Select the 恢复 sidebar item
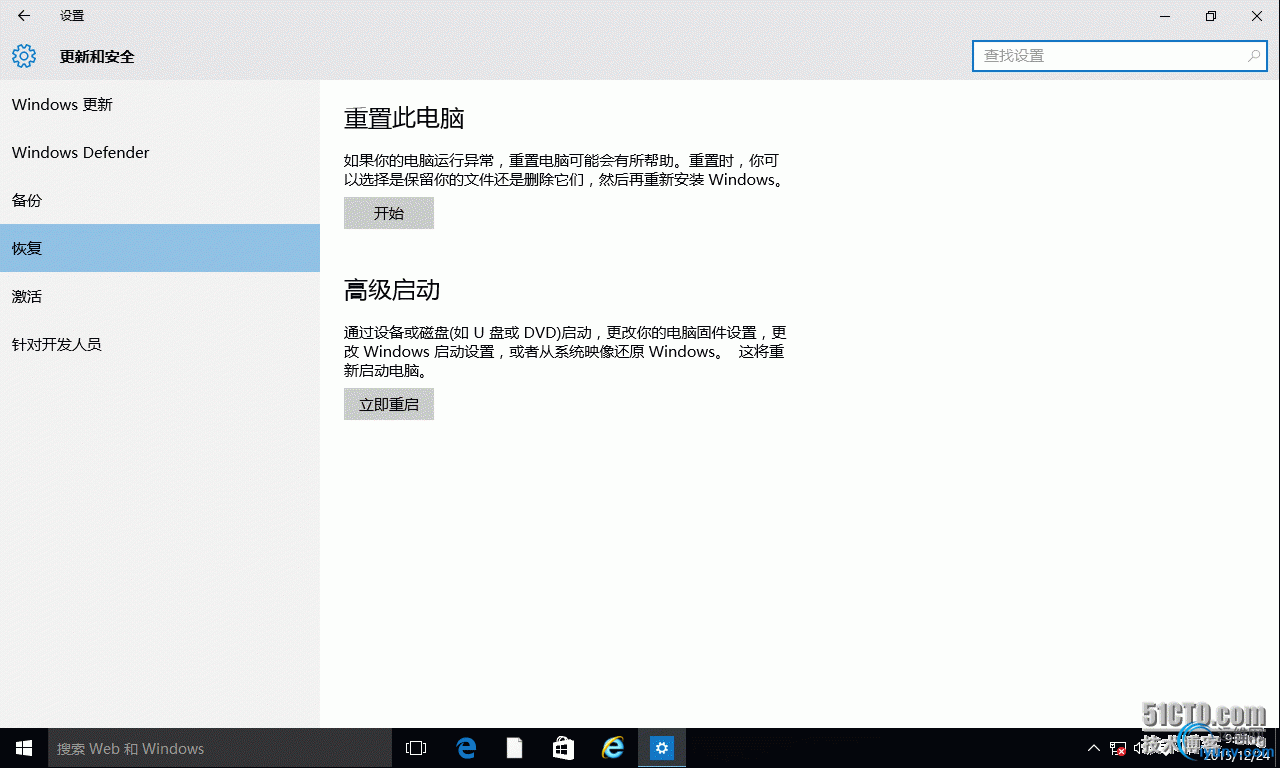1280x768 pixels. (160, 248)
